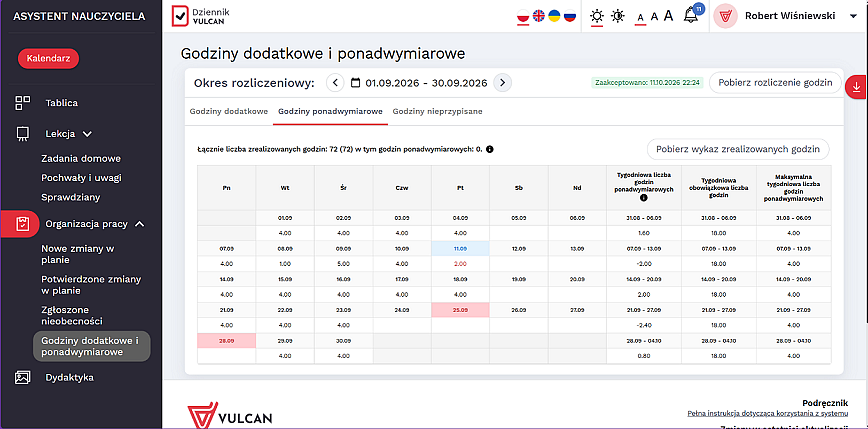Set the medium font size A
Image resolution: width=868 pixels, height=429 pixels.
coord(654,17)
